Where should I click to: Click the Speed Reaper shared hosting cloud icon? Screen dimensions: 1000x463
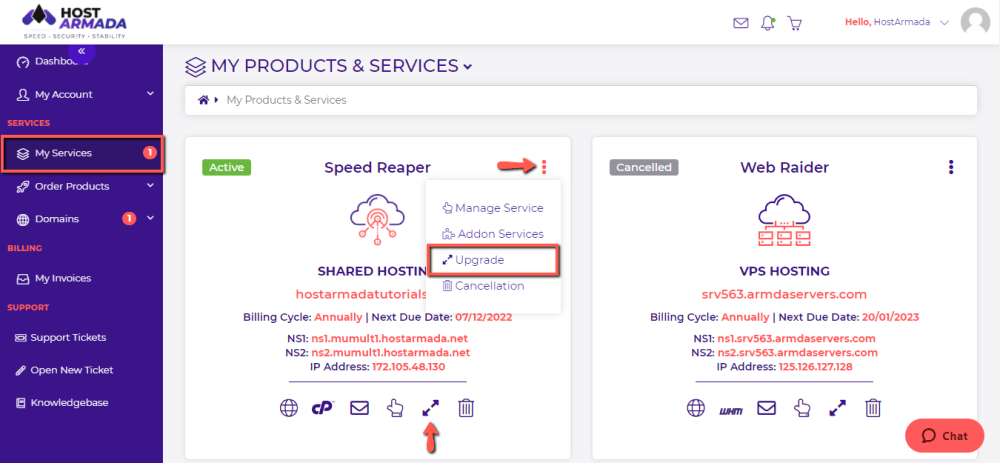[x=378, y=221]
